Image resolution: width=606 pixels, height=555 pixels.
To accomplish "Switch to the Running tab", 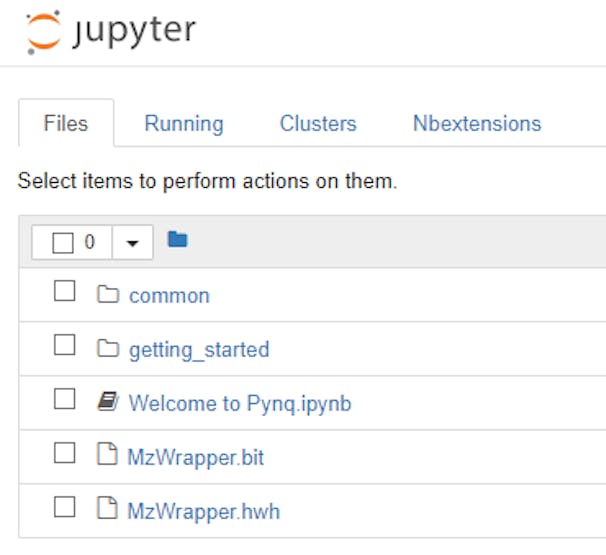I will click(x=184, y=124).
